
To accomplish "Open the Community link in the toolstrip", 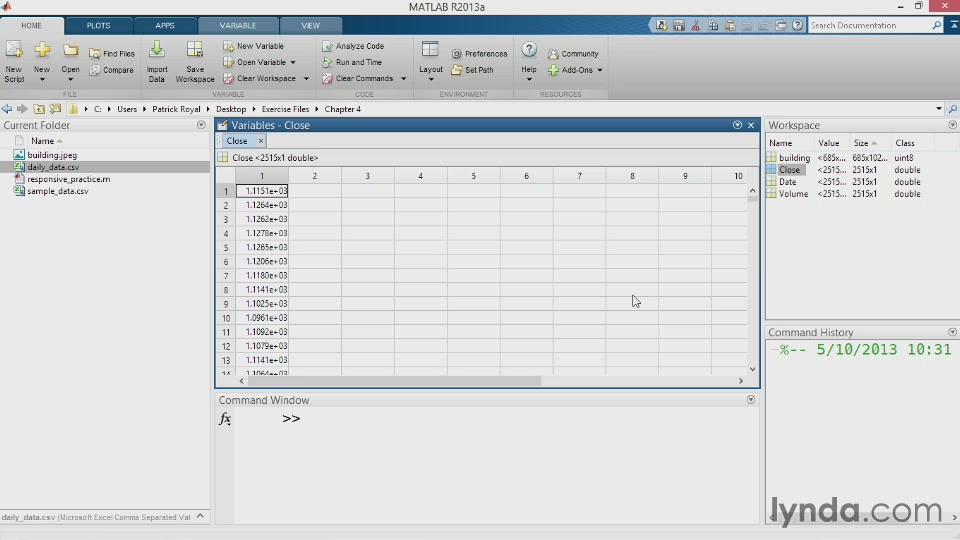I will 573,54.
